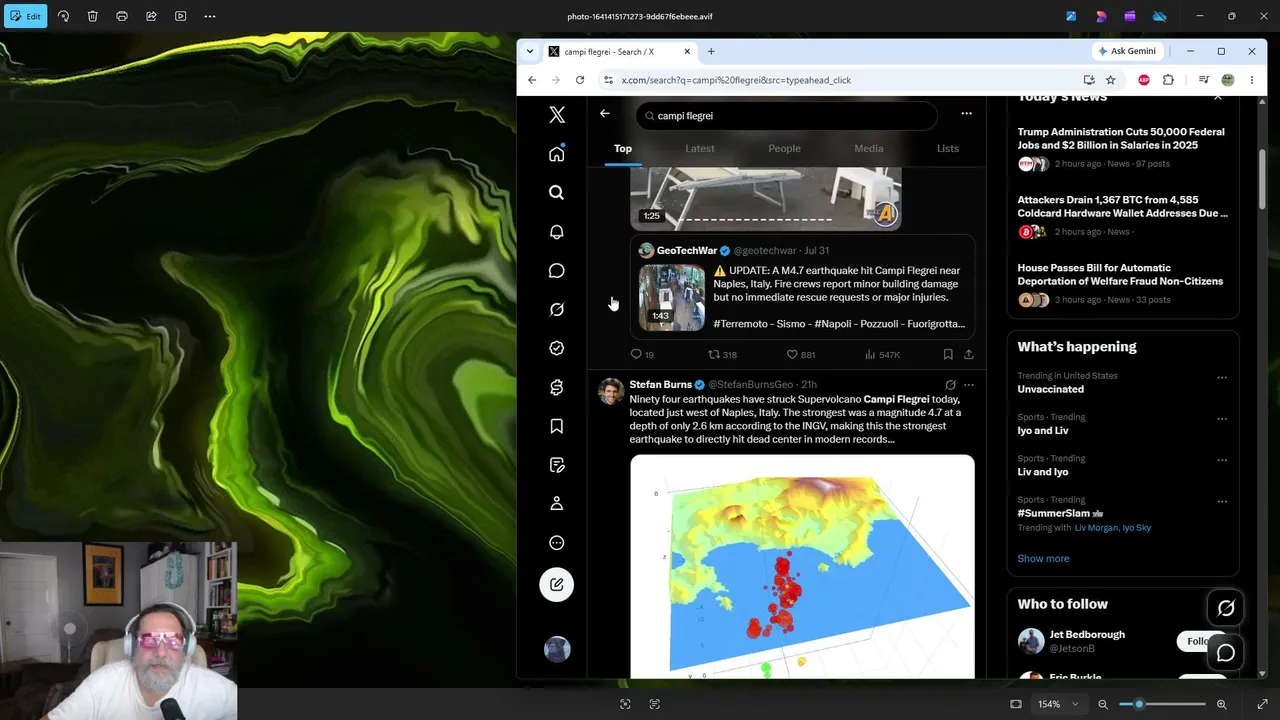Open more options on Stefan Burns post
1280x720 pixels.
point(968,385)
